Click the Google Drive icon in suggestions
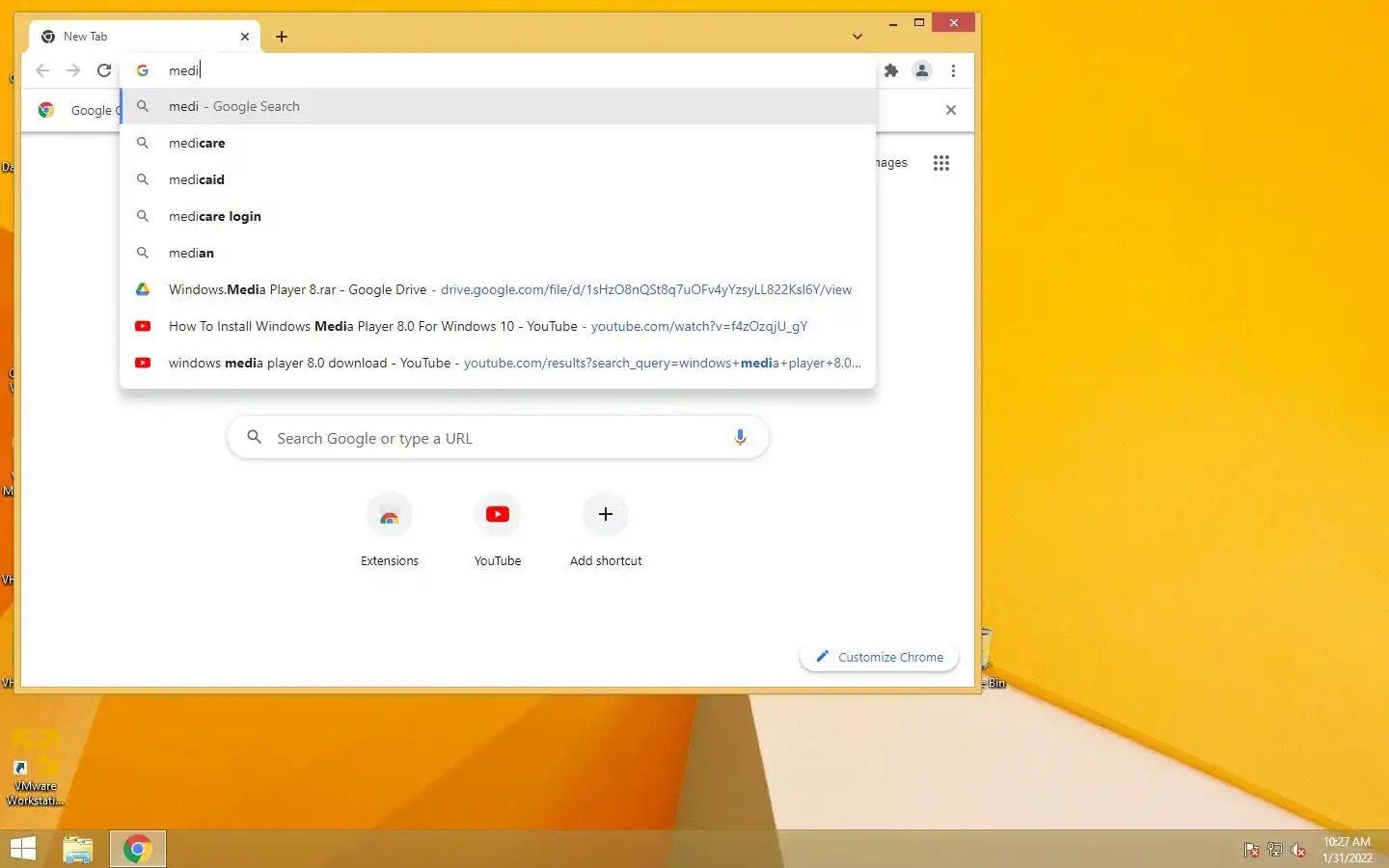 tap(143, 289)
